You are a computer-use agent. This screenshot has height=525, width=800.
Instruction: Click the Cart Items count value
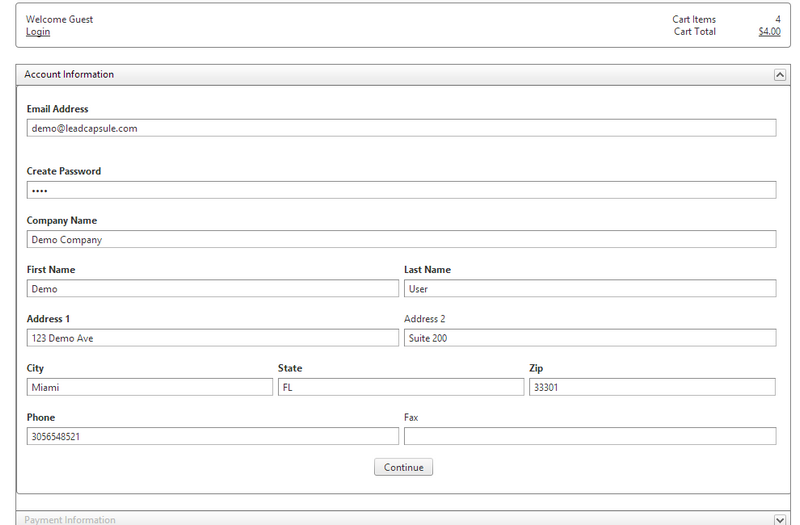(x=777, y=19)
